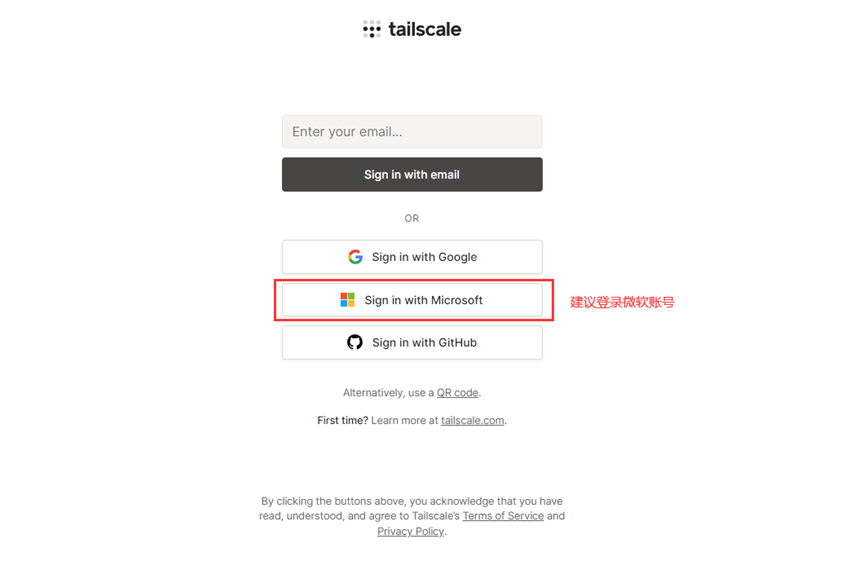Image resolution: width=863 pixels, height=570 pixels.
Task: Open the Privacy Policy link
Action: pos(411,531)
